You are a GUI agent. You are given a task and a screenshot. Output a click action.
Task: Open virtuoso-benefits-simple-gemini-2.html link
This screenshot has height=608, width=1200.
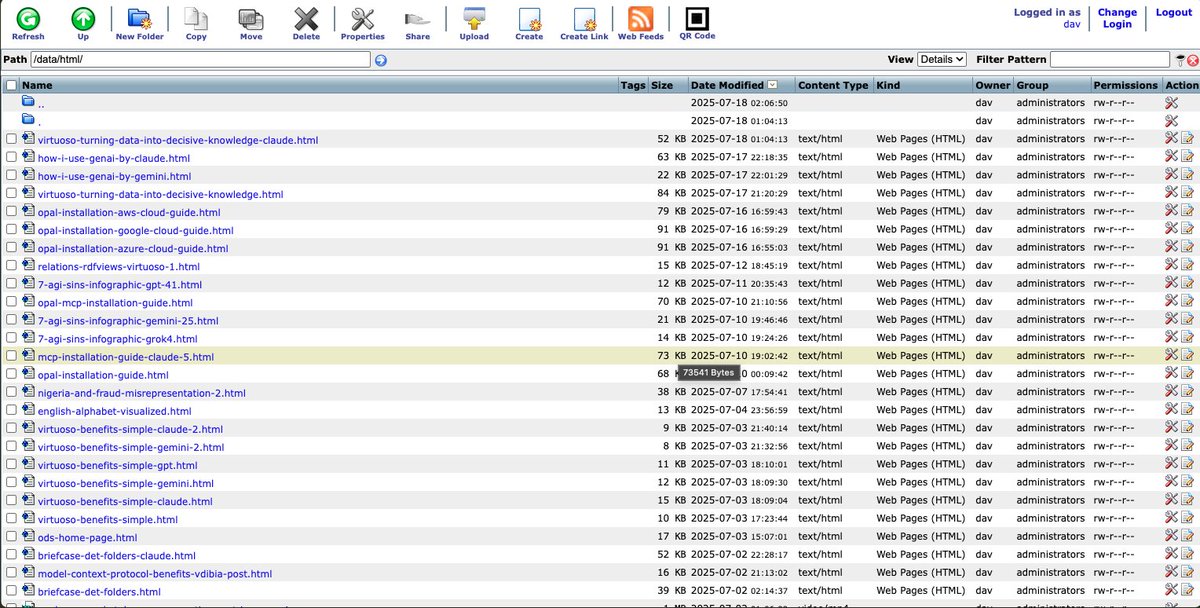131,447
